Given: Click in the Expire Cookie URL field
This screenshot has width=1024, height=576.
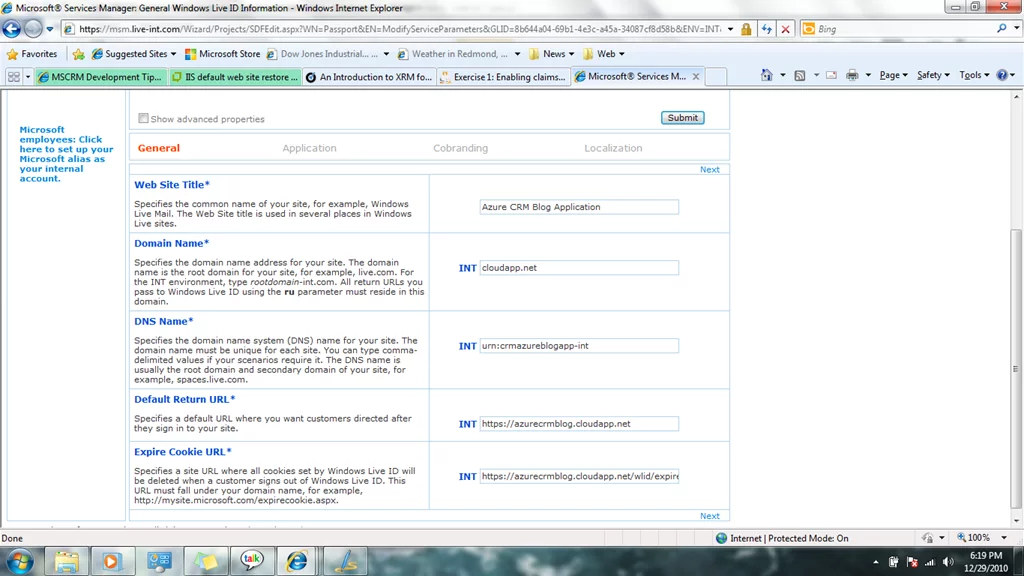Looking at the screenshot, I should point(579,476).
